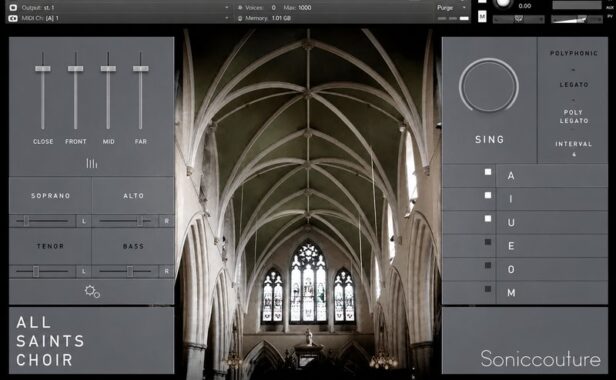Adjust the FRONT mic fader
This screenshot has height=380, width=616.
tap(75, 69)
